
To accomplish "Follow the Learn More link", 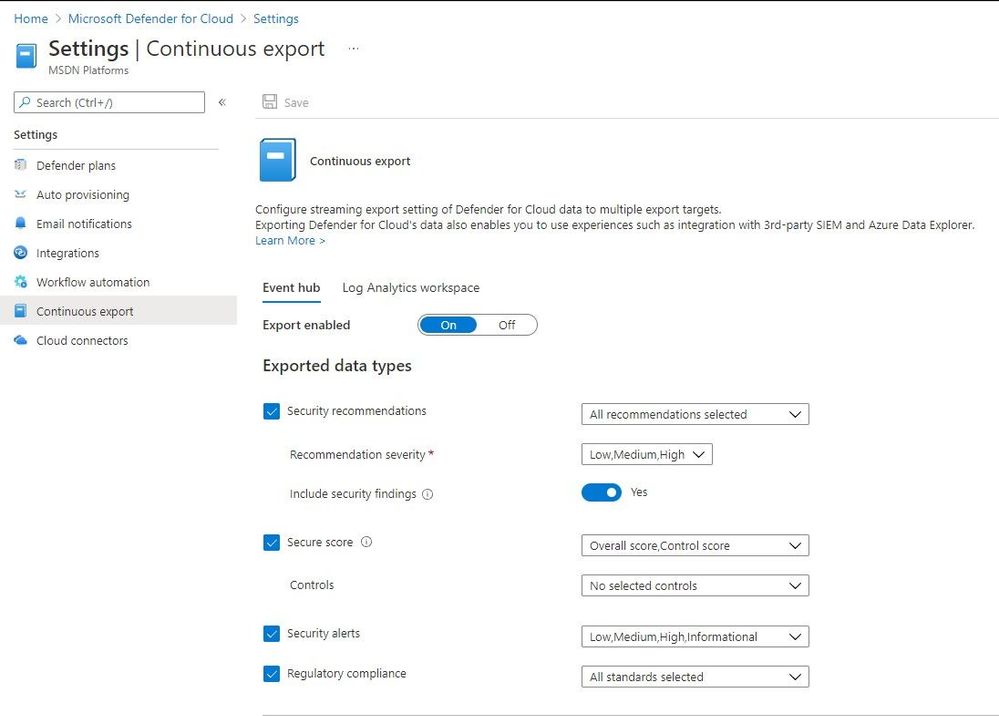I will click(x=290, y=241).
